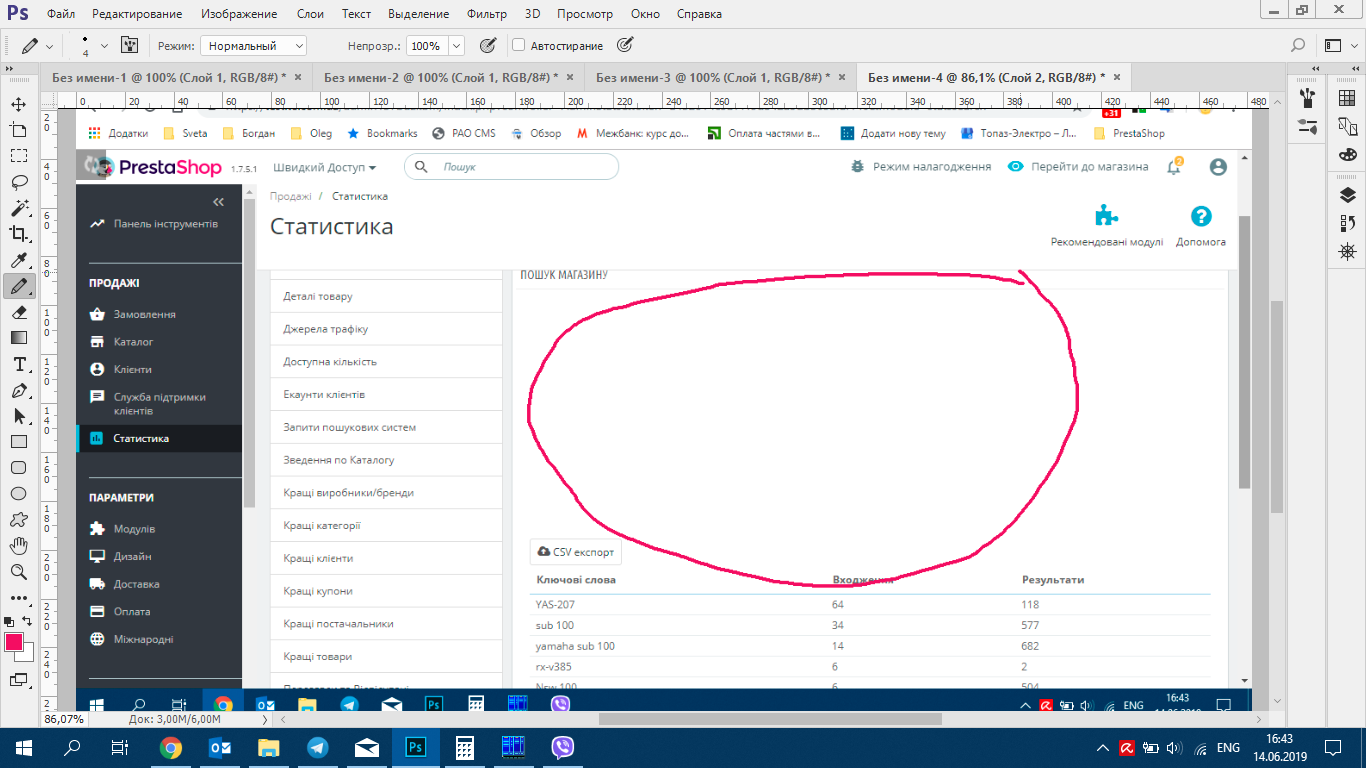Open the Фильтр menu

point(489,14)
